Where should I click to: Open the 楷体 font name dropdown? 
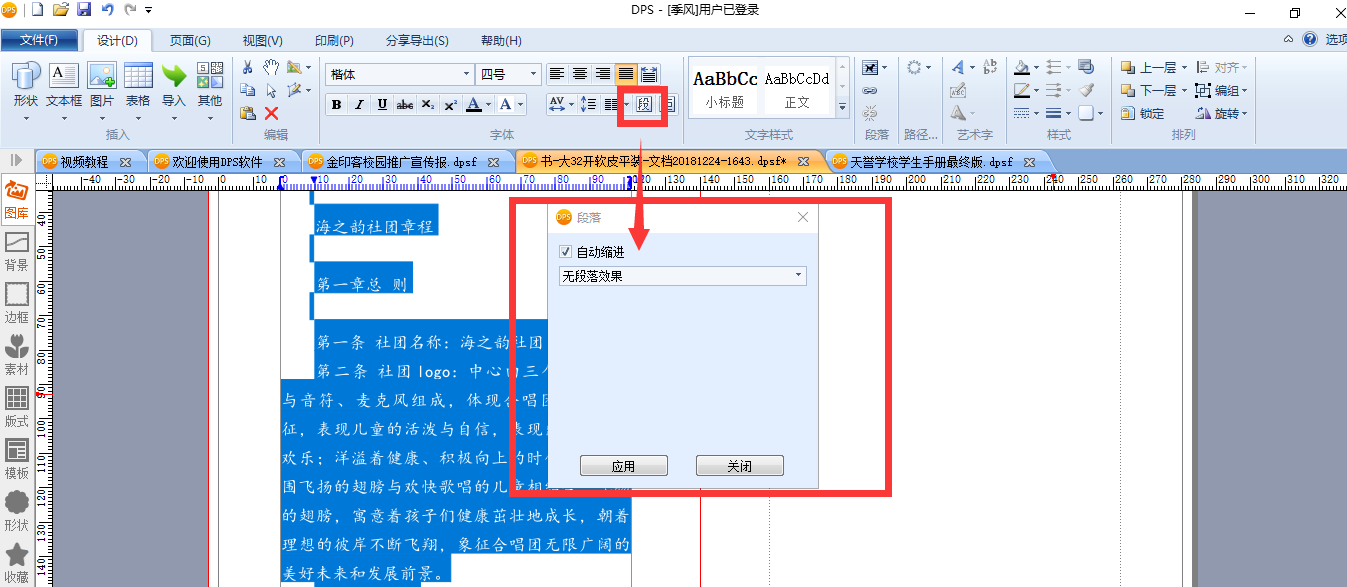400,74
